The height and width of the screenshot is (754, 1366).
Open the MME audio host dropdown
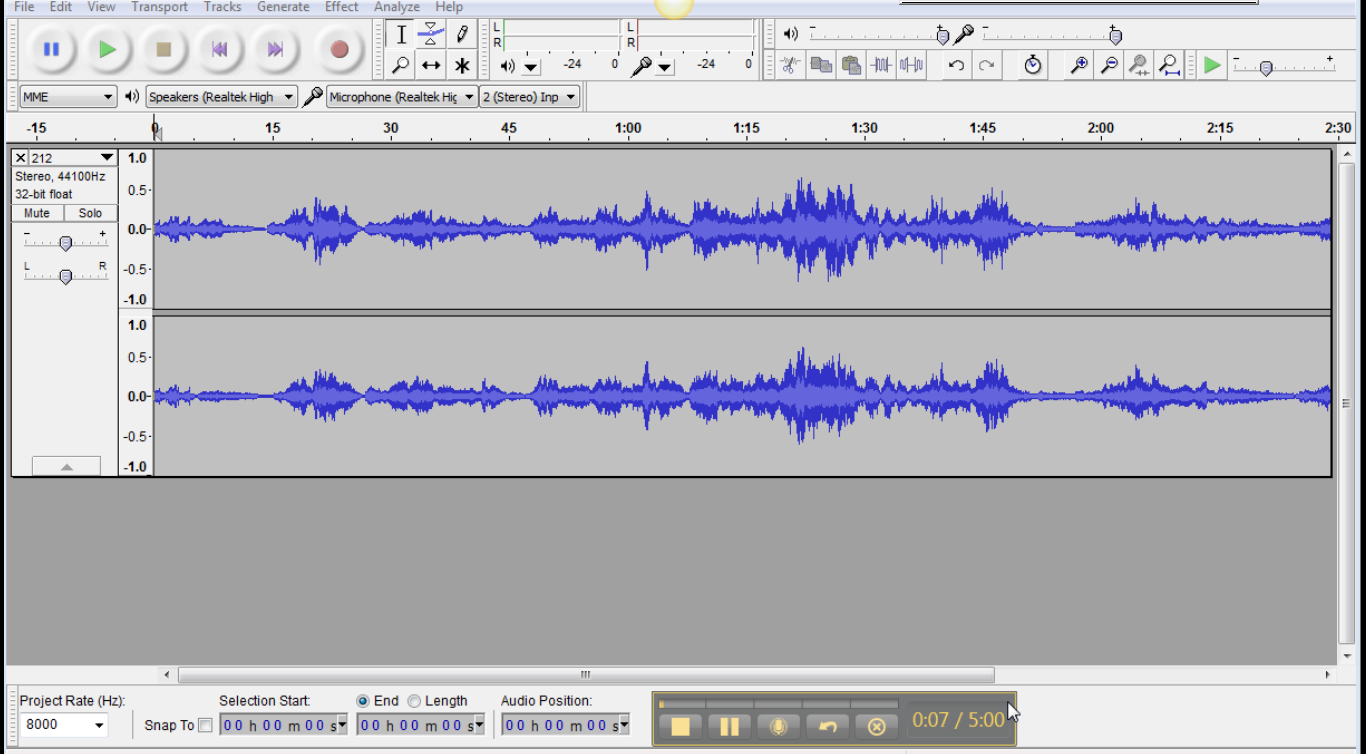pos(68,97)
